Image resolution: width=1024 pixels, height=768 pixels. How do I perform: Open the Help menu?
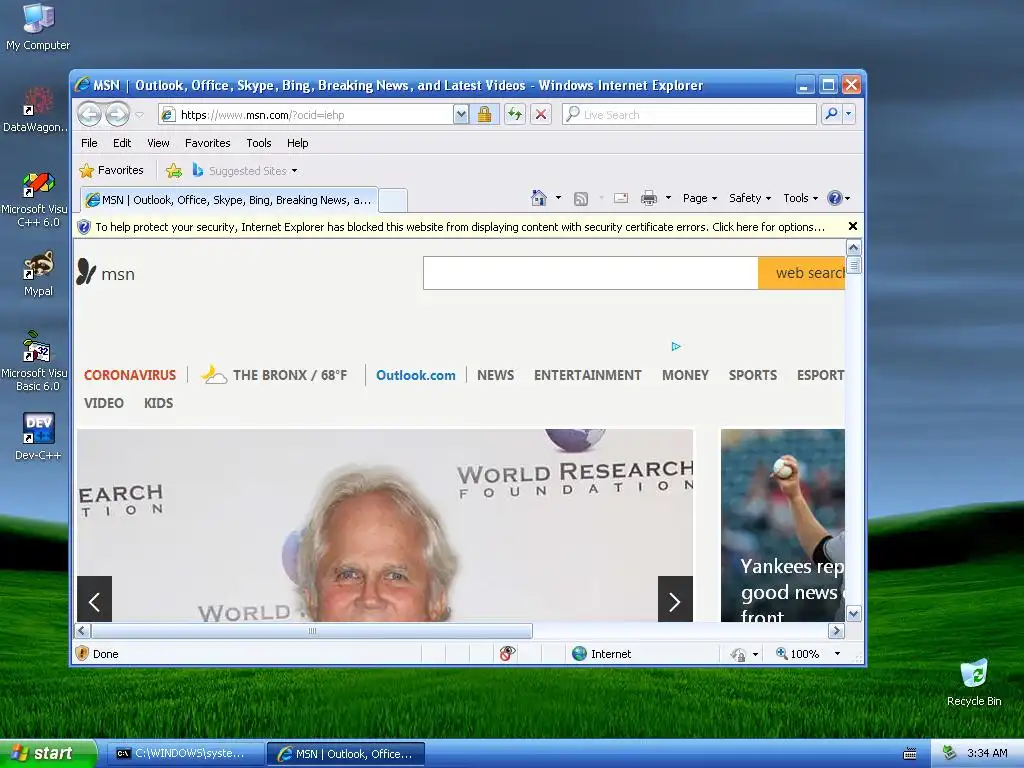[297, 143]
